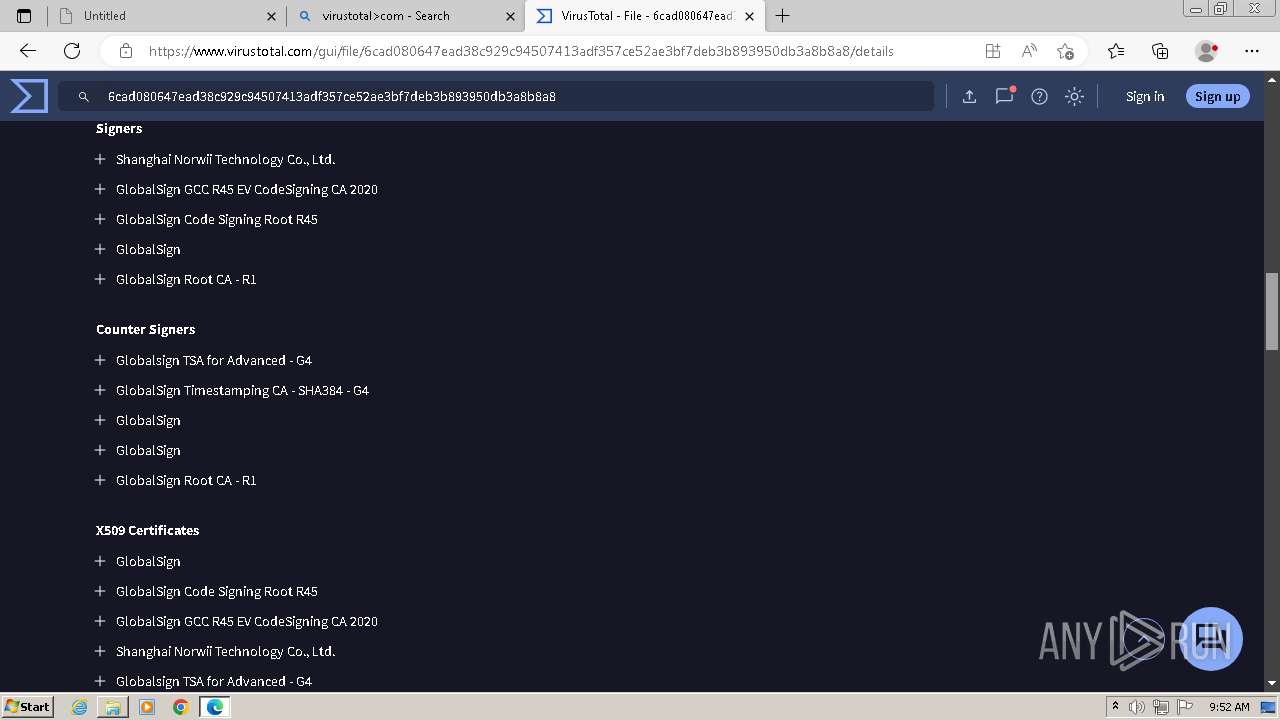Click Sign in link
1280x720 pixels.
point(1145,96)
